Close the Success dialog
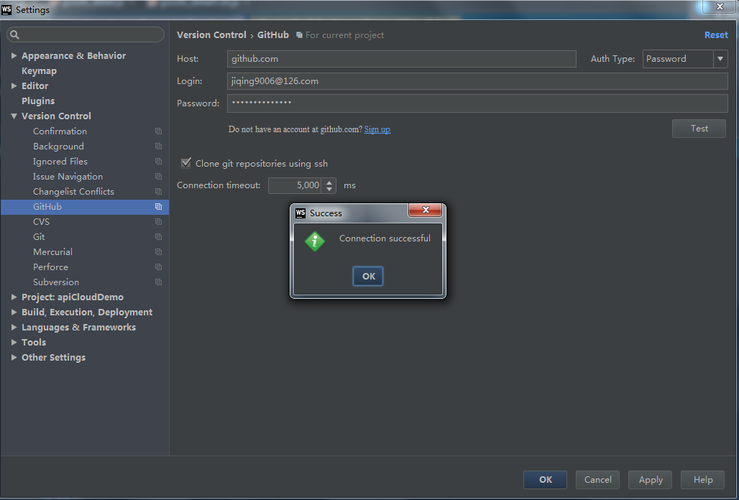The image size is (739, 500). coord(426,210)
